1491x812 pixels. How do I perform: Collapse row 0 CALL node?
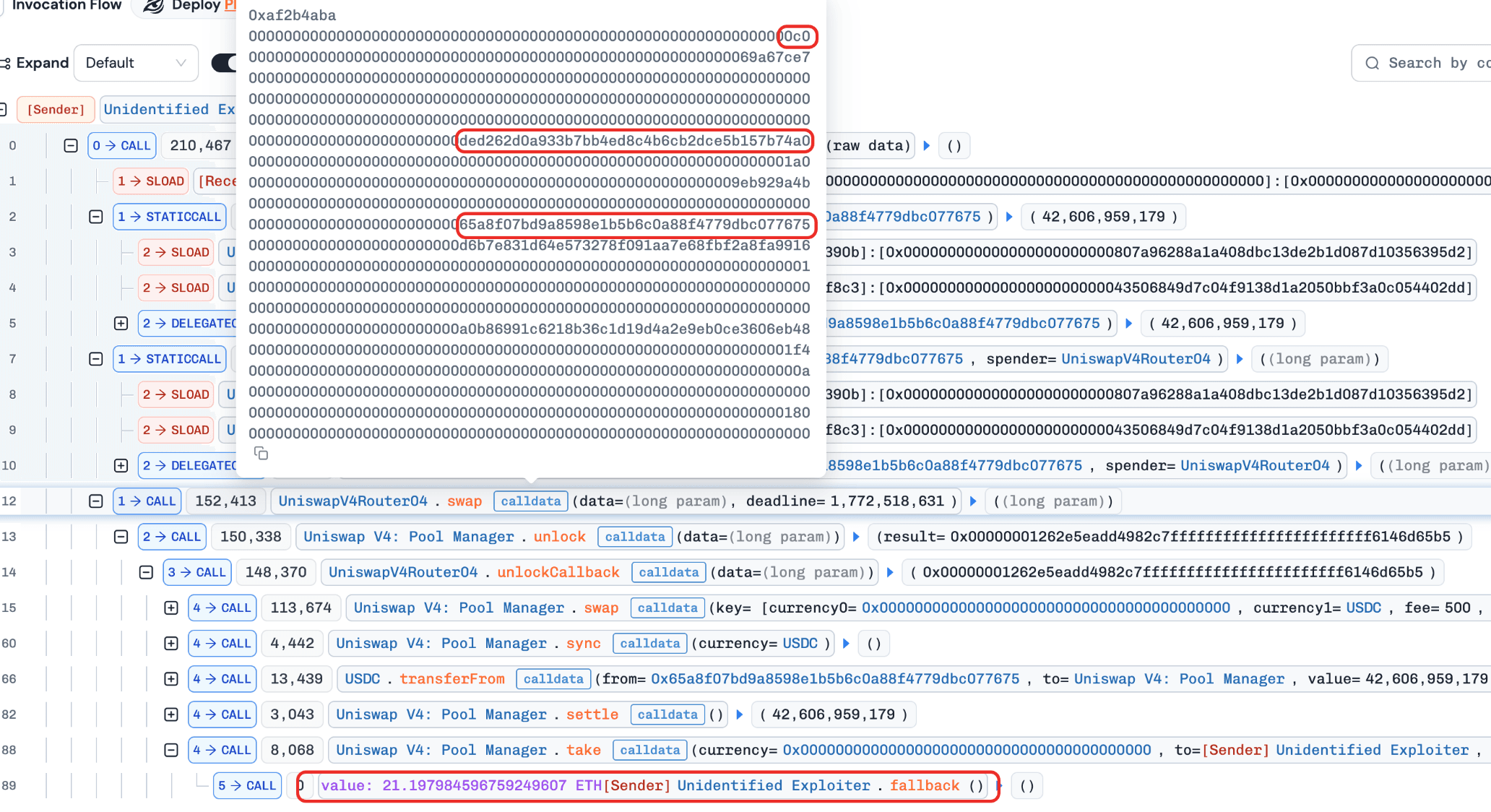[x=71, y=146]
